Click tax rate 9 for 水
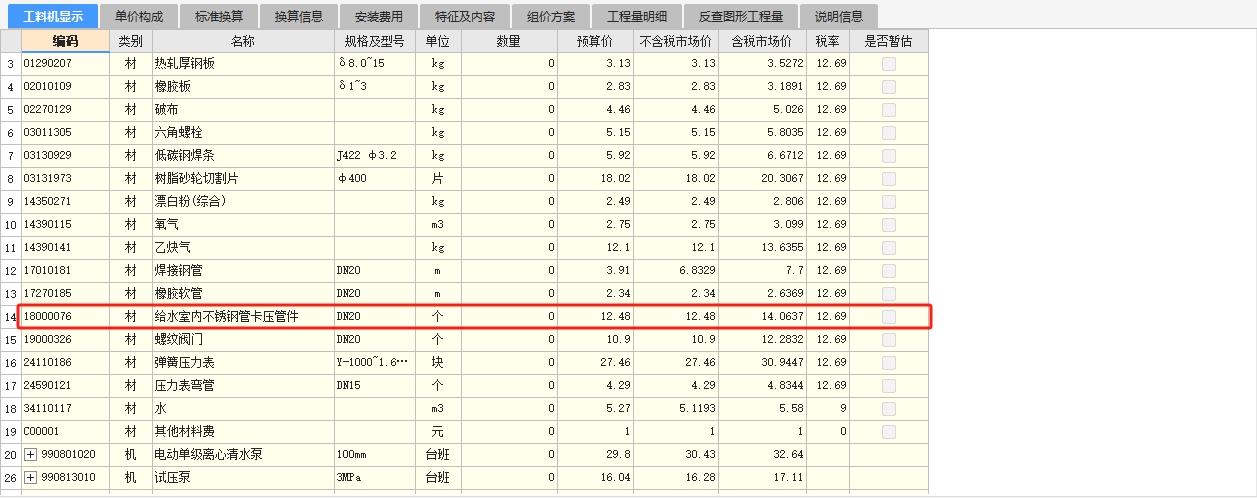This screenshot has height=498, width=1257. (x=828, y=408)
